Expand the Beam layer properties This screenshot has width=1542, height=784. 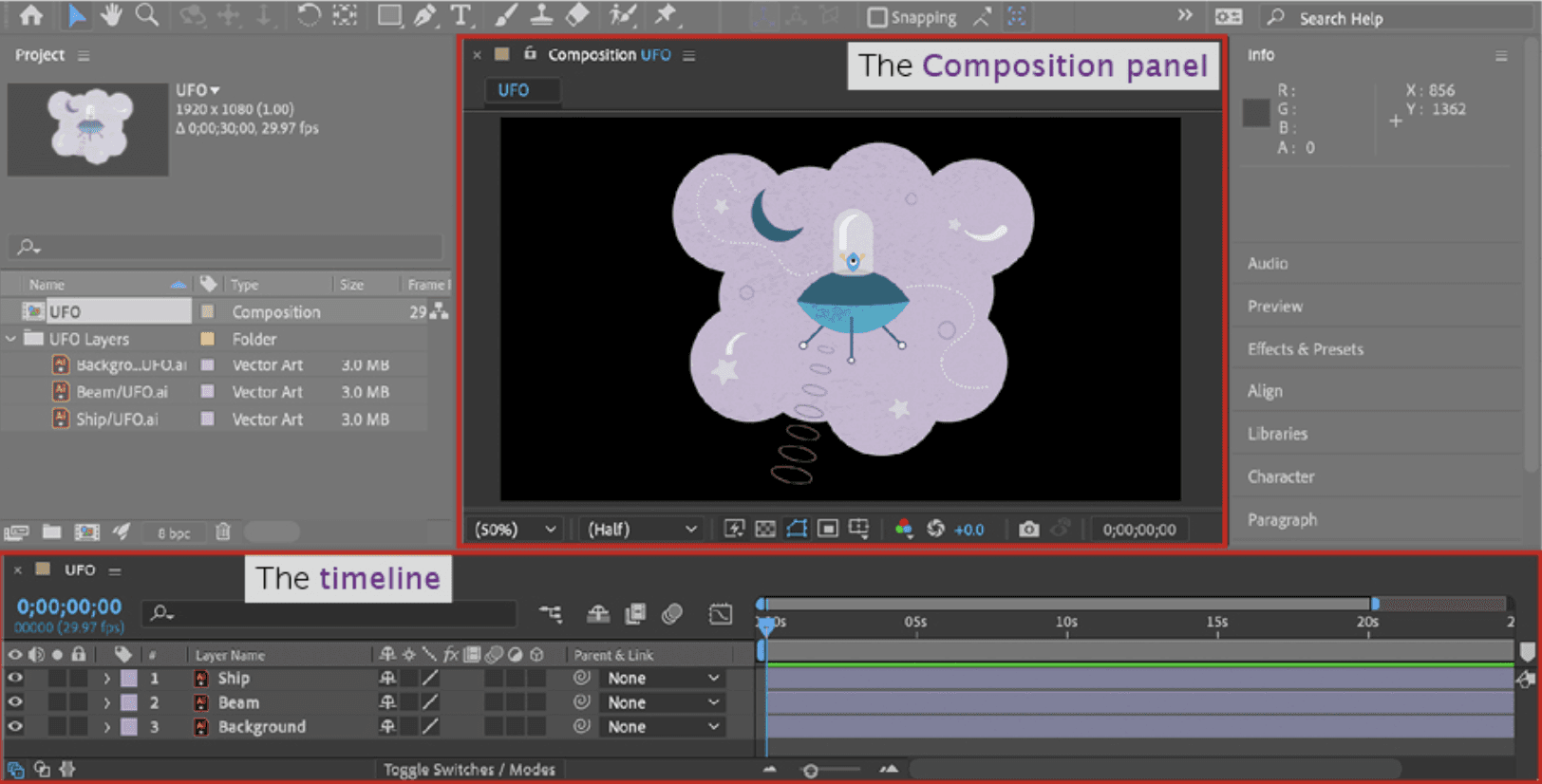point(106,703)
